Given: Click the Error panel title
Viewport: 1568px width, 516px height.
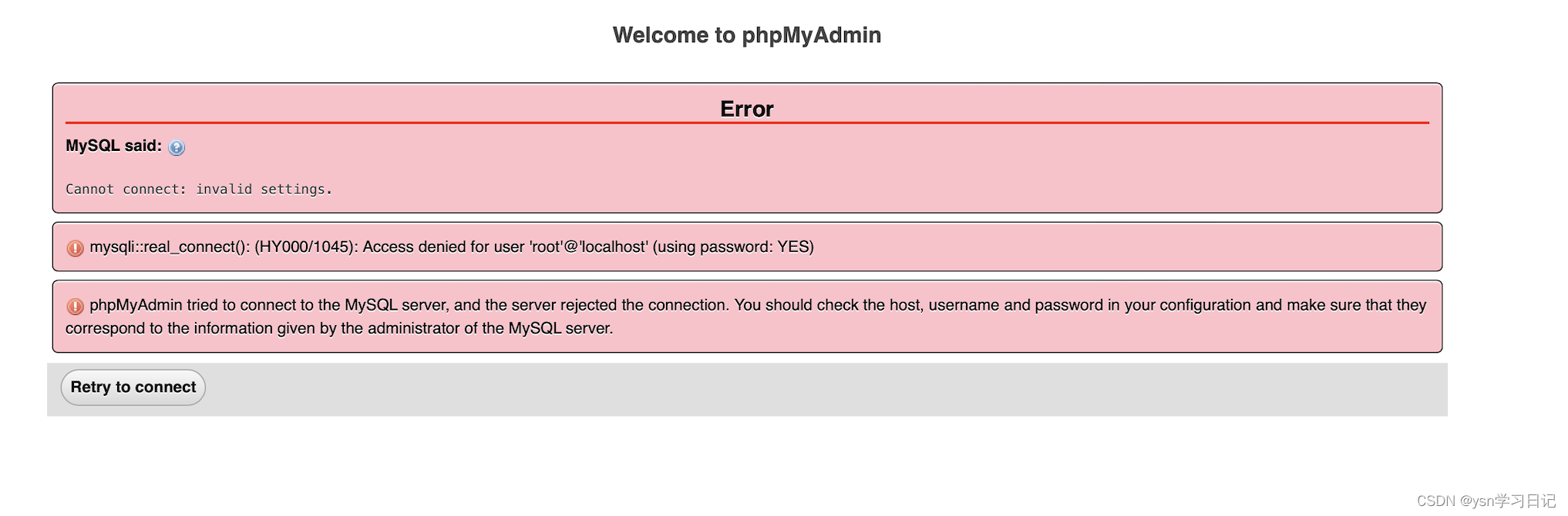Looking at the screenshot, I should (x=746, y=109).
